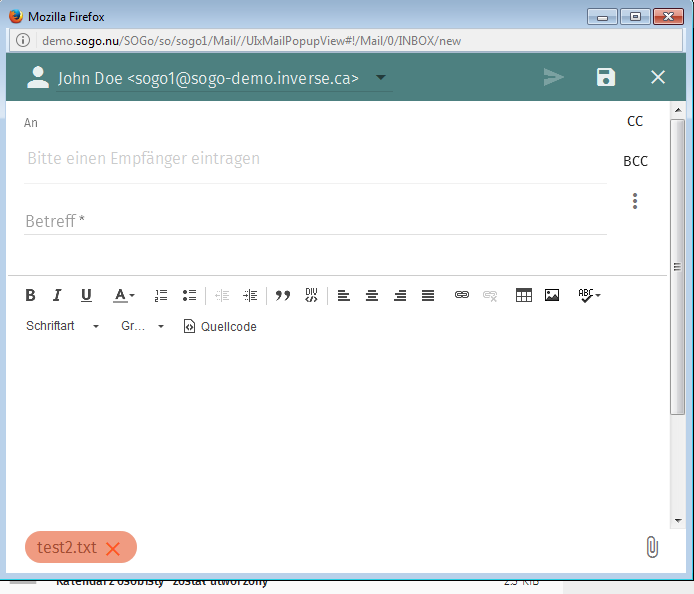This screenshot has width=694, height=594.
Task: Toggle underline text formatting
Action: coord(86,295)
